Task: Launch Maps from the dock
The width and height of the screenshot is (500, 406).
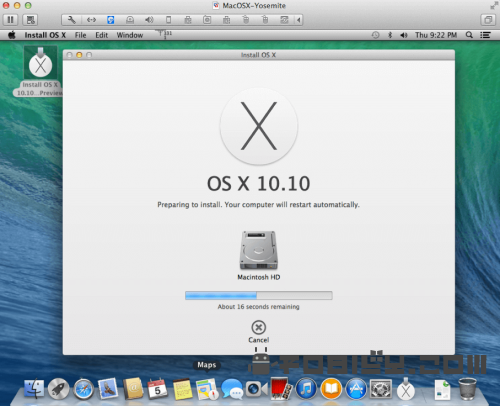Action: [207, 389]
